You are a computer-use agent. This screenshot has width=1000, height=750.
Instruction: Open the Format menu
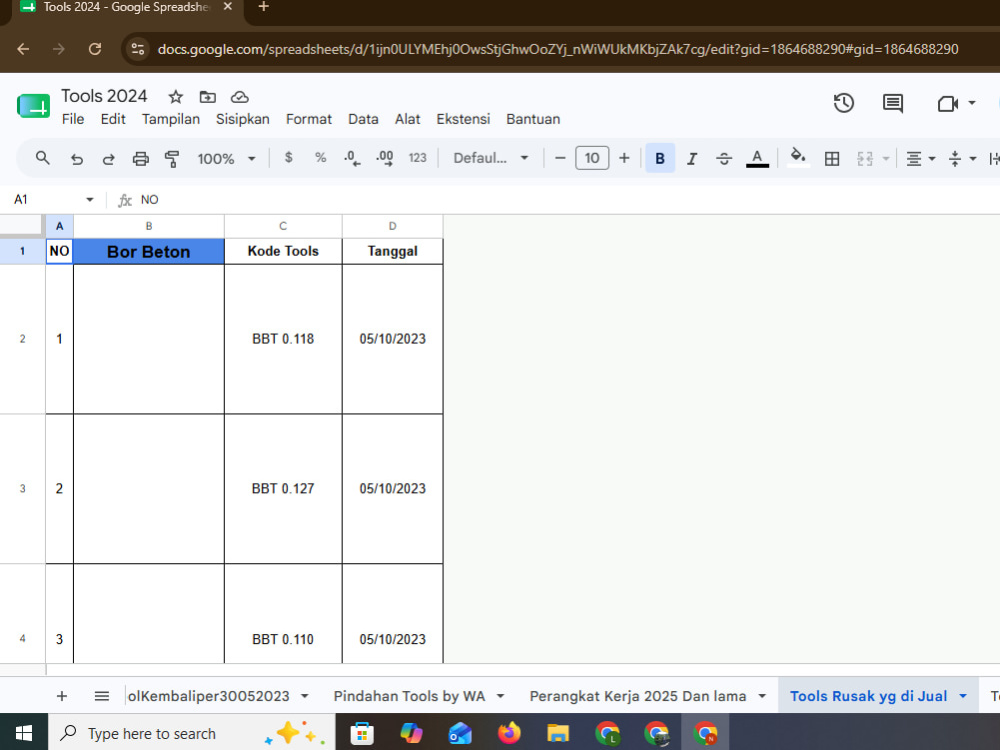pos(309,119)
